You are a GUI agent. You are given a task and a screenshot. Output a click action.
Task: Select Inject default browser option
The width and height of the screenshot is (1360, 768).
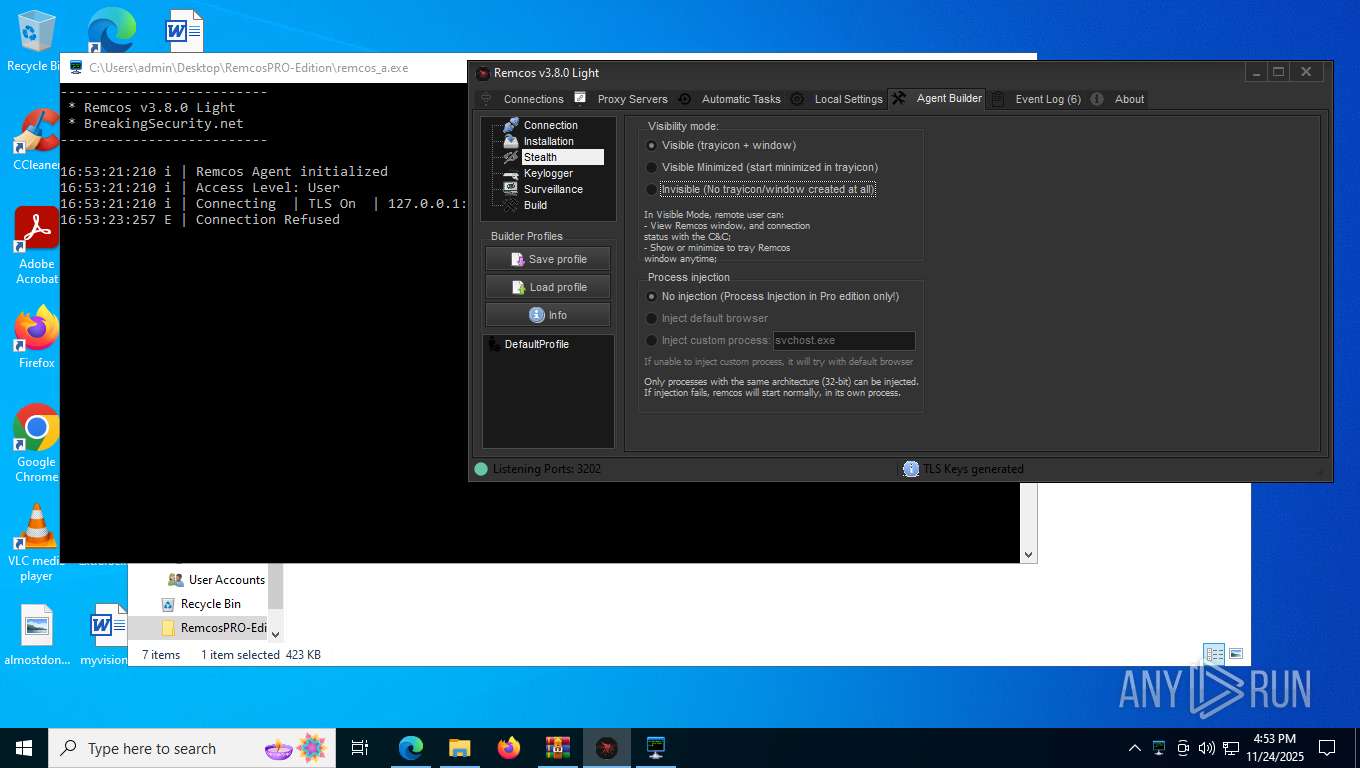[x=707, y=318]
